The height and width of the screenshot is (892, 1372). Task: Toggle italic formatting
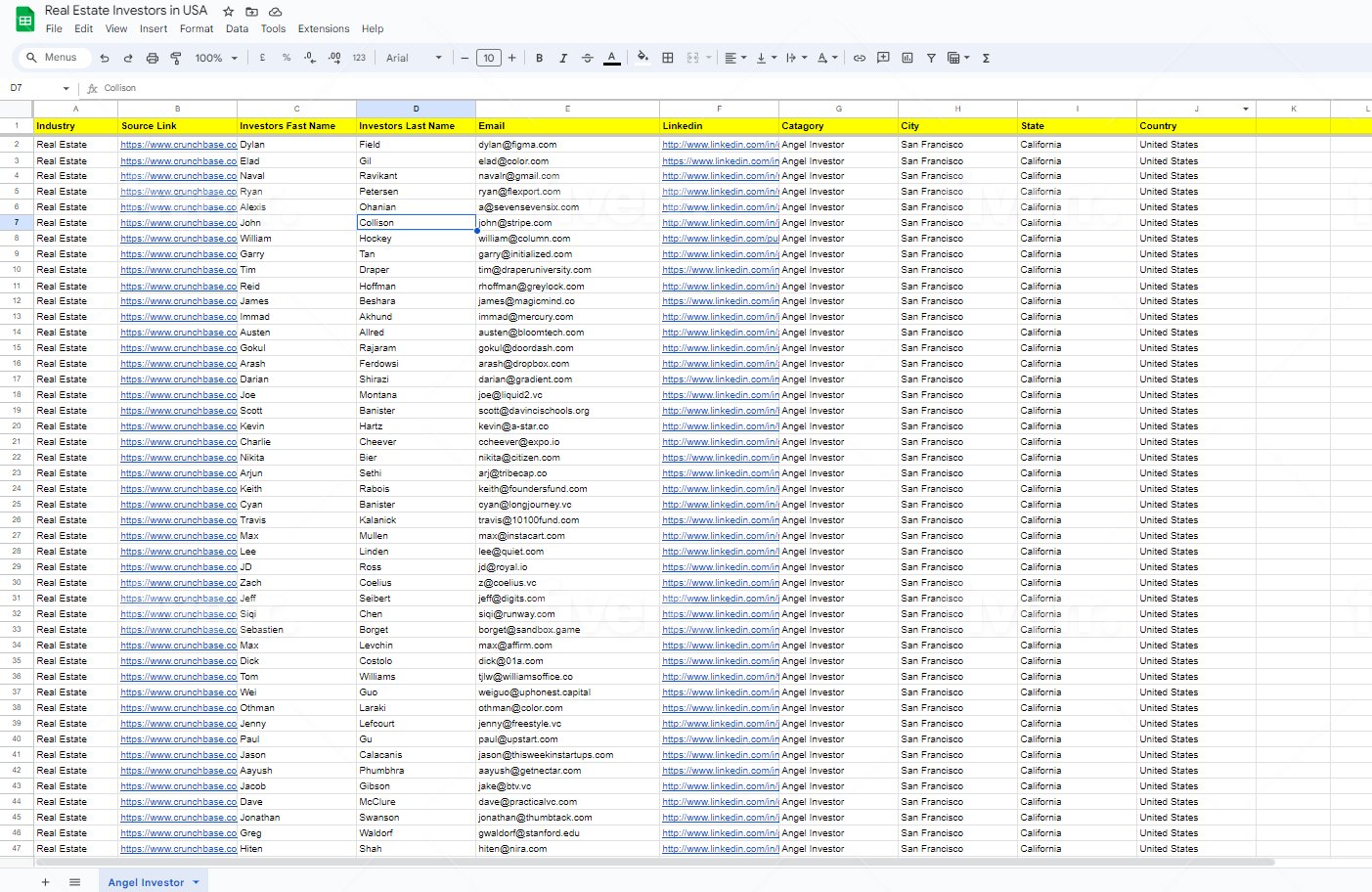(x=563, y=58)
